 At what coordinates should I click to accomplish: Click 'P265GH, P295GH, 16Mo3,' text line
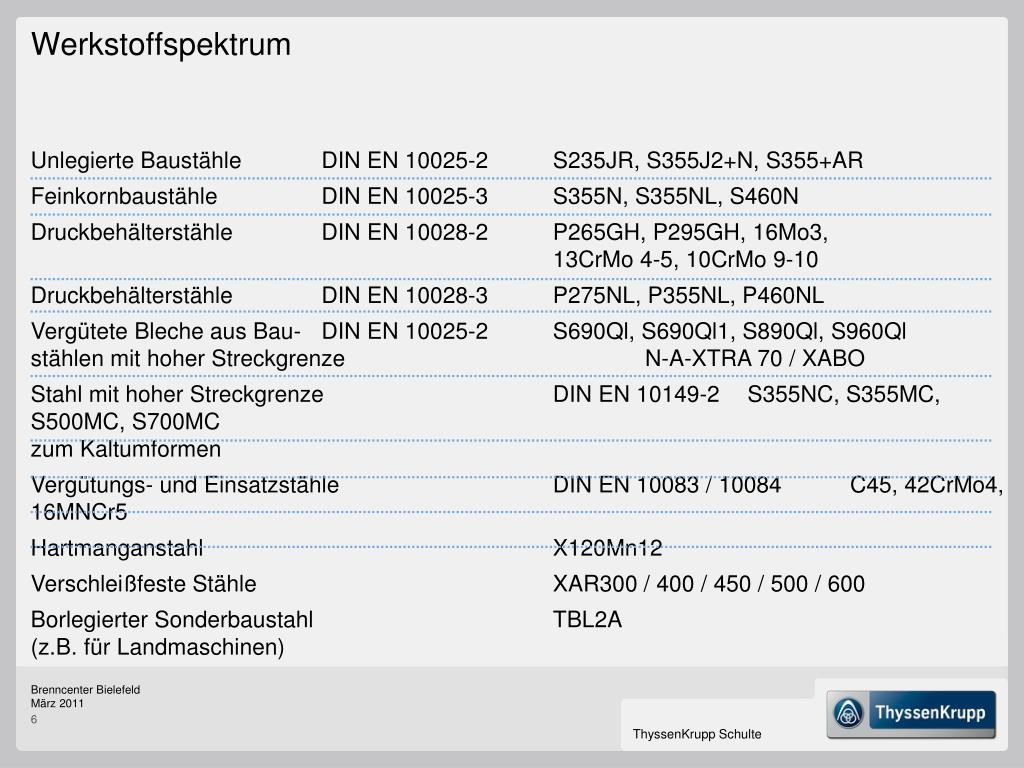coord(690,232)
